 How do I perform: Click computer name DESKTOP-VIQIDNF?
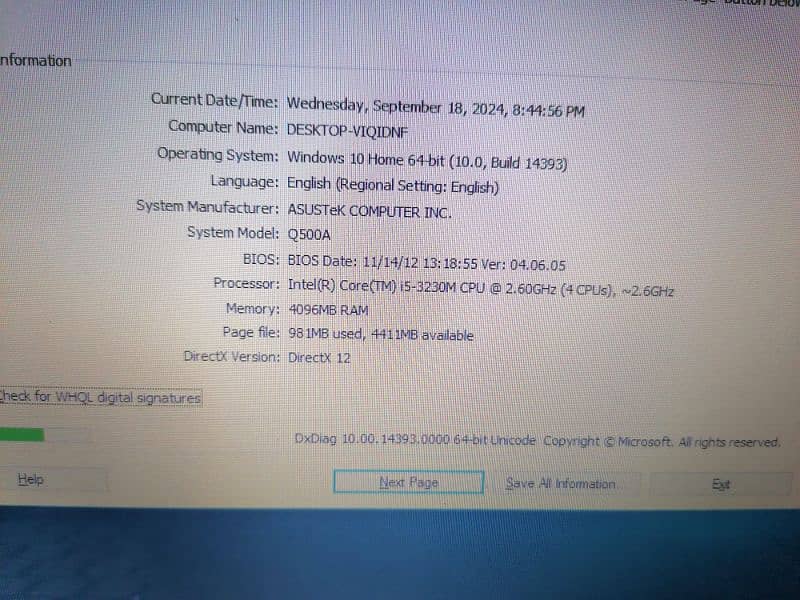pyautogui.click(x=347, y=131)
